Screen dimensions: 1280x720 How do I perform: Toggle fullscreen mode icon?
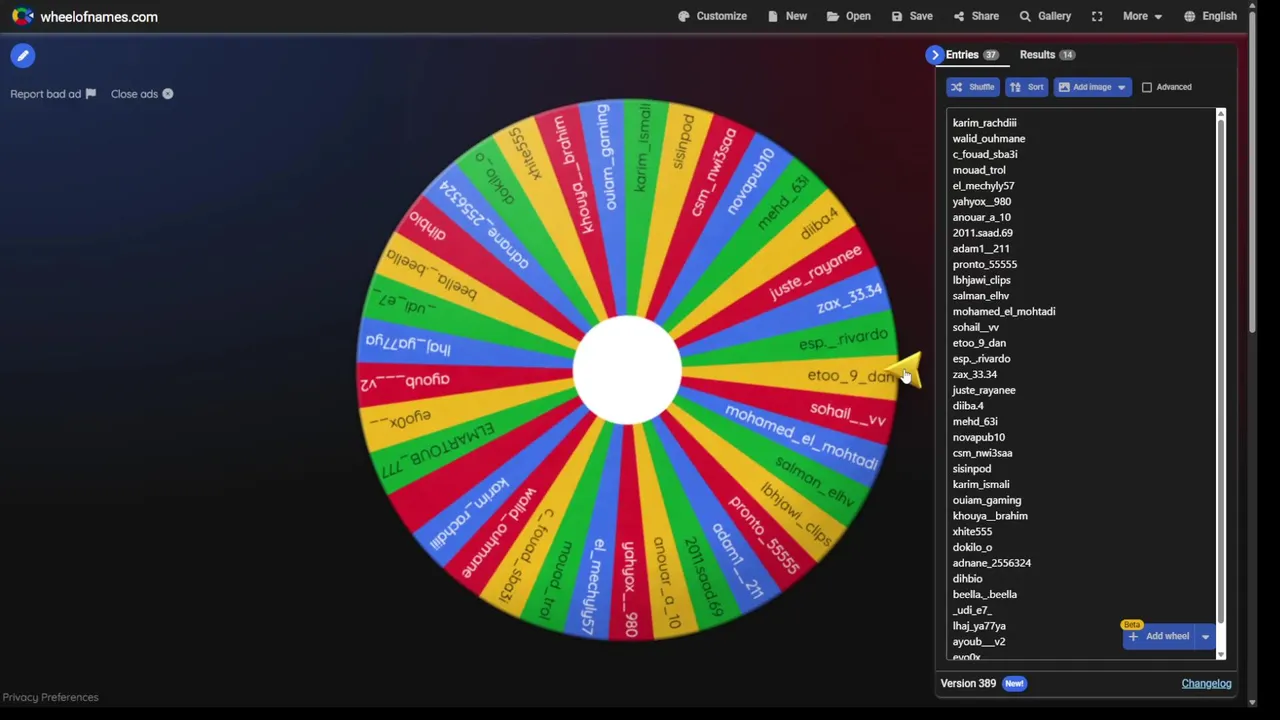click(1097, 16)
